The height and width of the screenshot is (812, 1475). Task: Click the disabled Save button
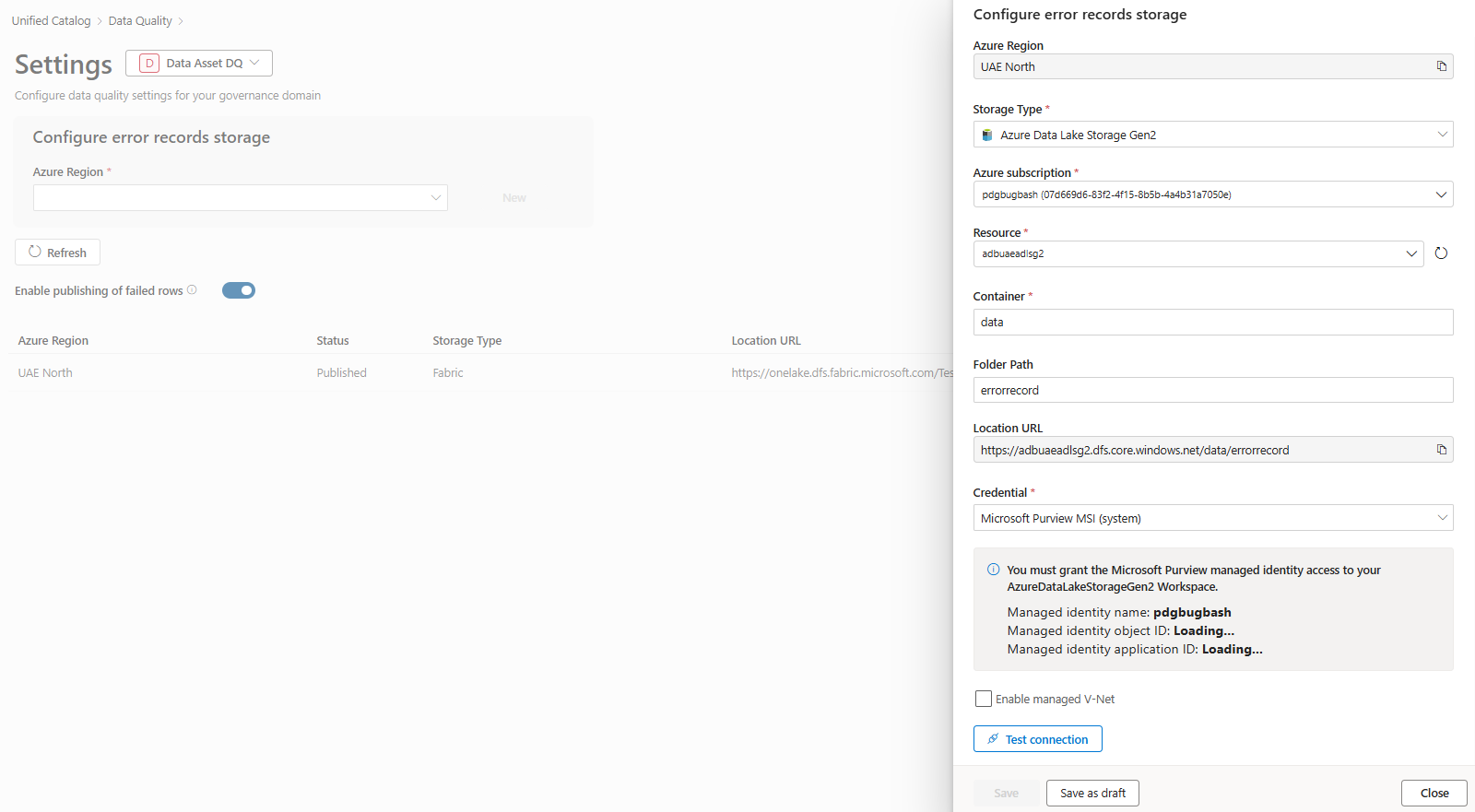pos(1007,793)
